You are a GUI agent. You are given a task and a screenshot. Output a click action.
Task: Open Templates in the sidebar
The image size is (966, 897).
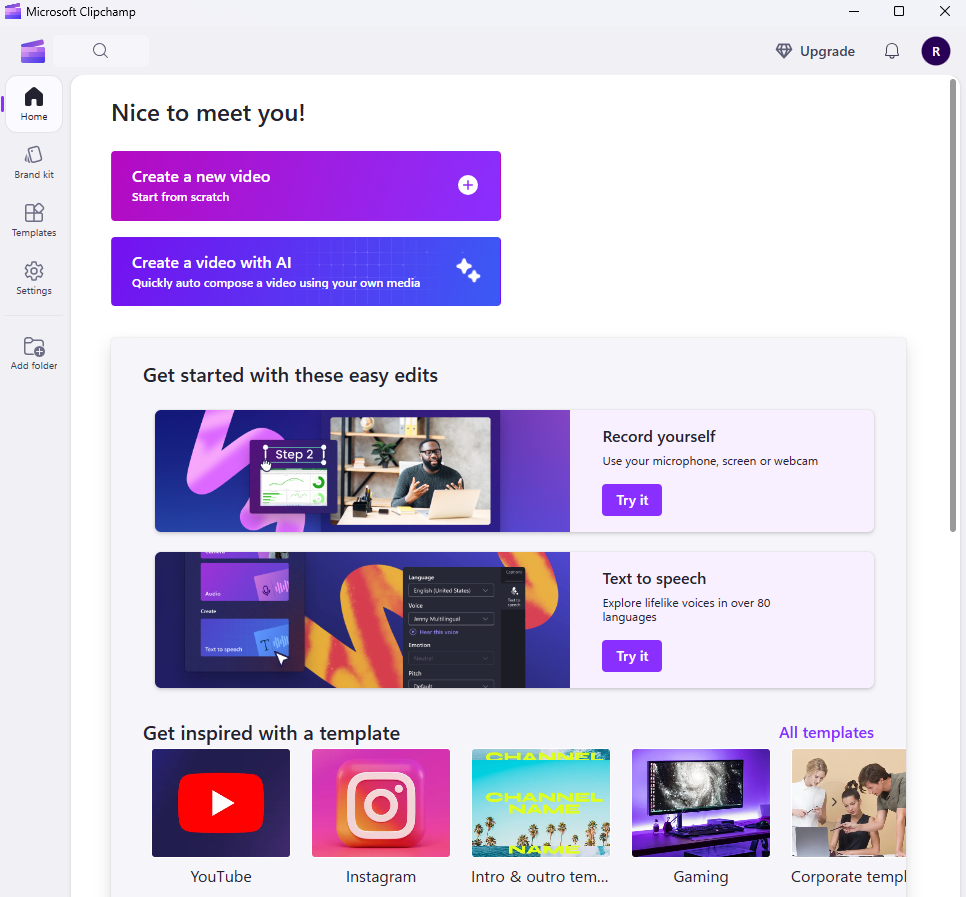(x=34, y=221)
